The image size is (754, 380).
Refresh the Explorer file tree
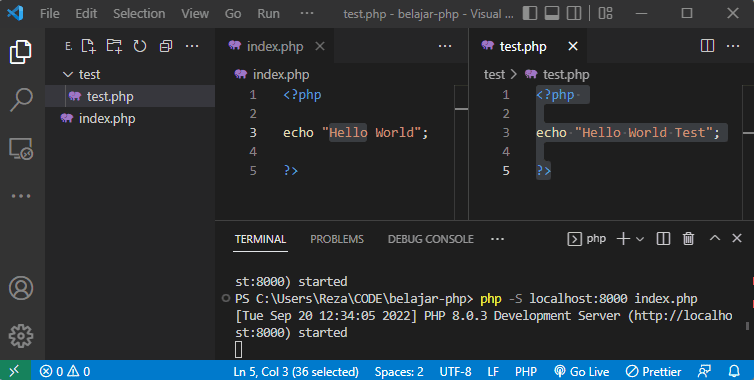(x=140, y=46)
